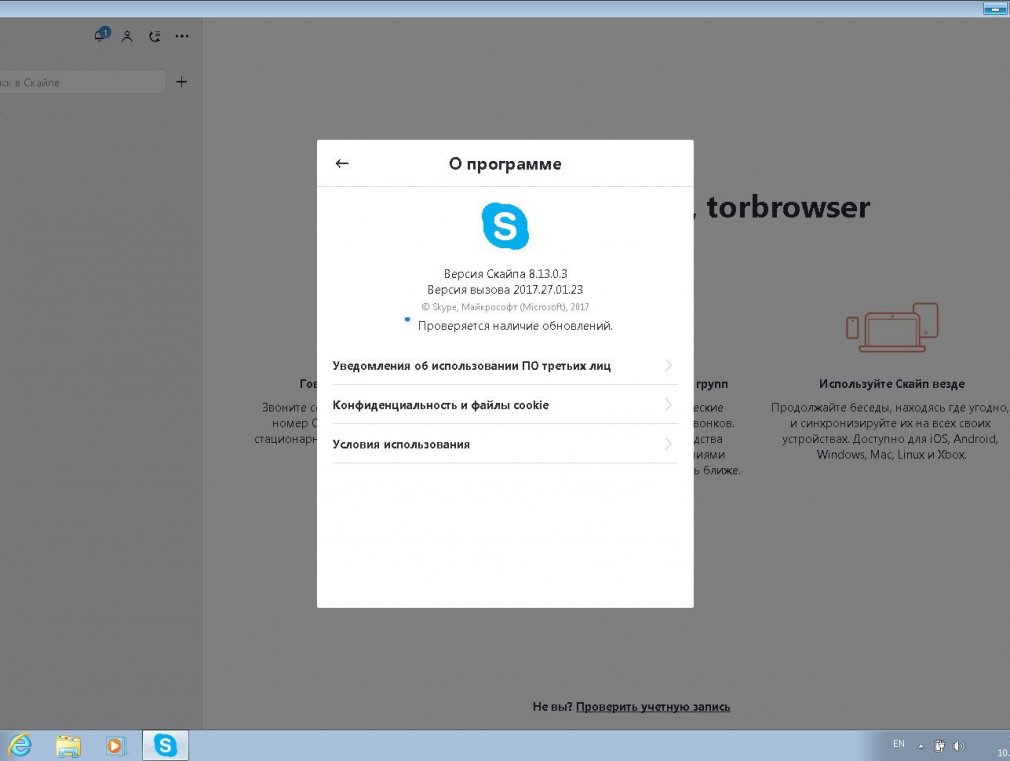Open Конфиденциальность и файлы cookie entry
The width and height of the screenshot is (1010, 761).
505,405
